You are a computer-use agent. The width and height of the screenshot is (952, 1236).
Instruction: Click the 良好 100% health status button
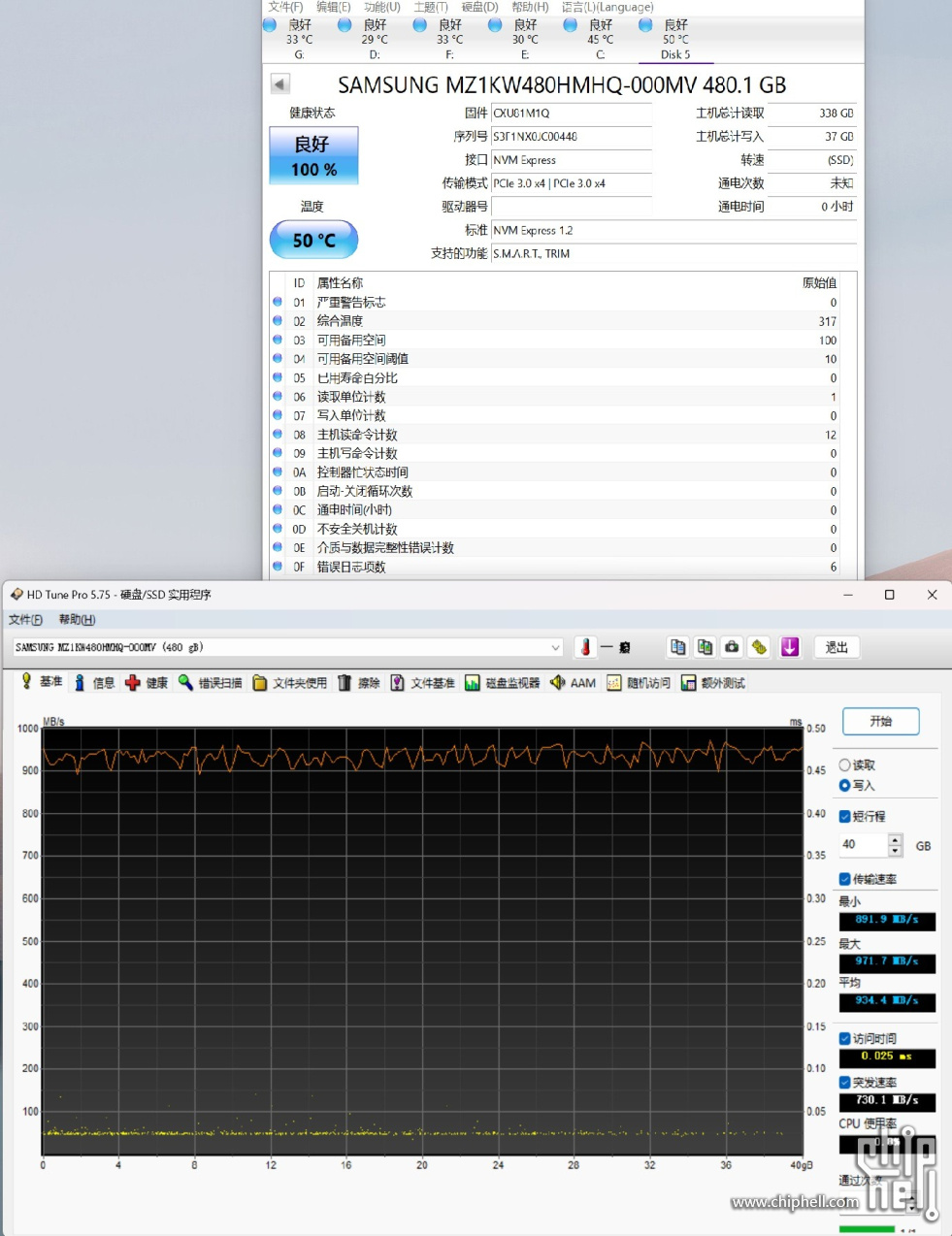pos(313,156)
